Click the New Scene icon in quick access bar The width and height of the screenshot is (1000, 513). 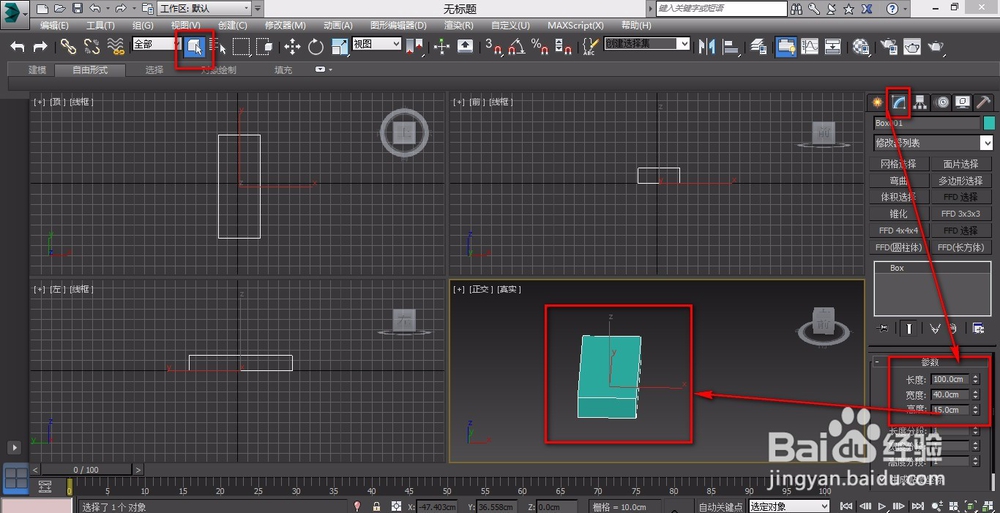[x=42, y=9]
